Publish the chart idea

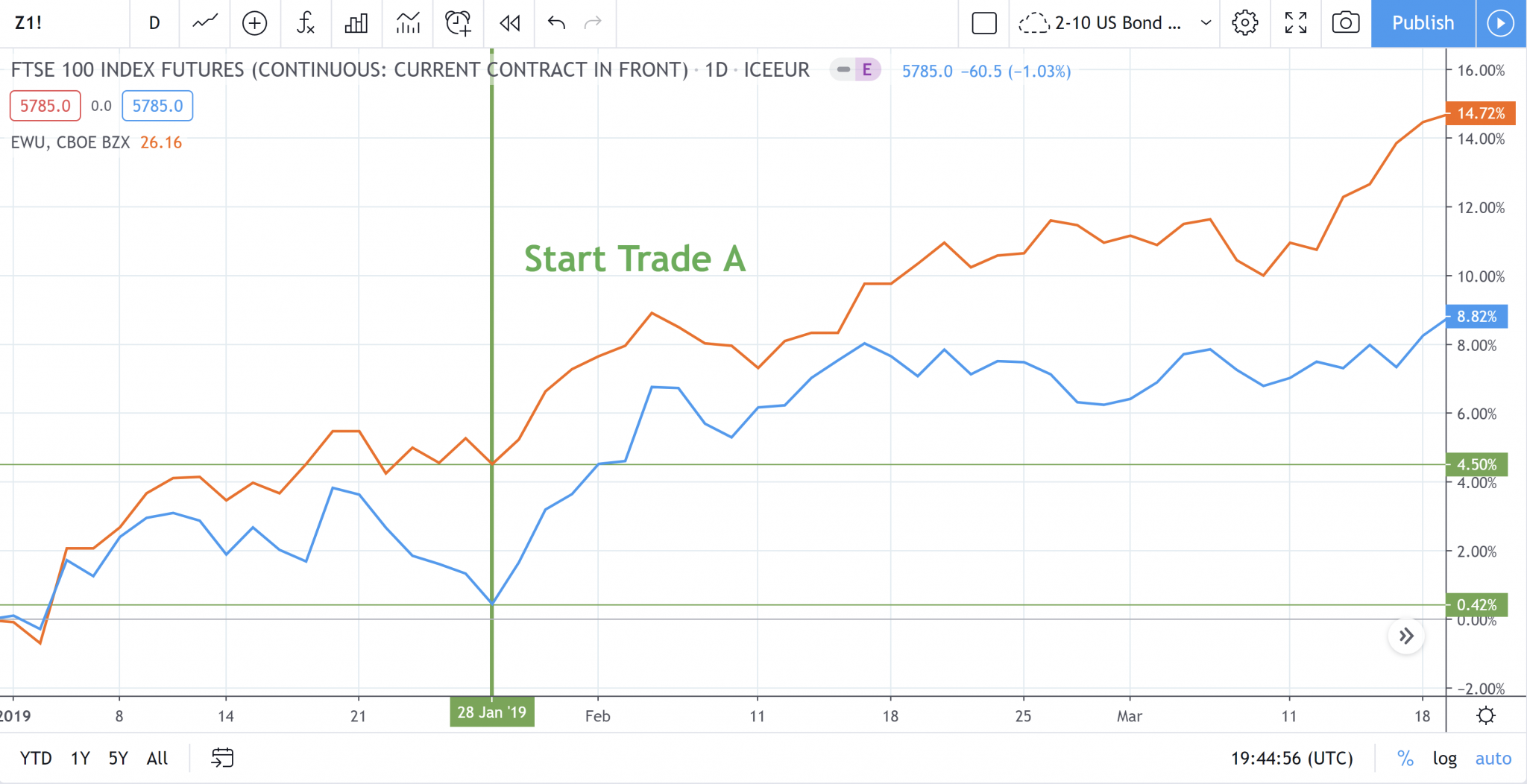pos(1420,23)
